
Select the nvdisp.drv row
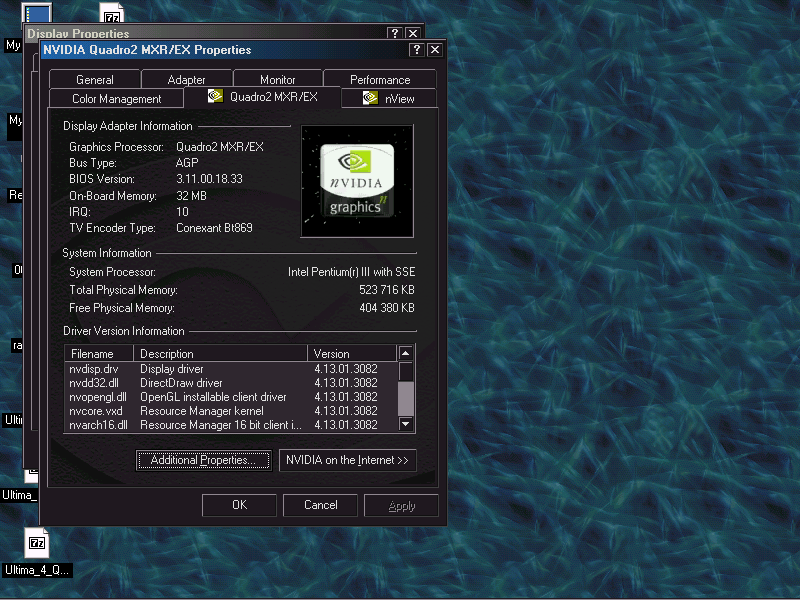point(231,369)
